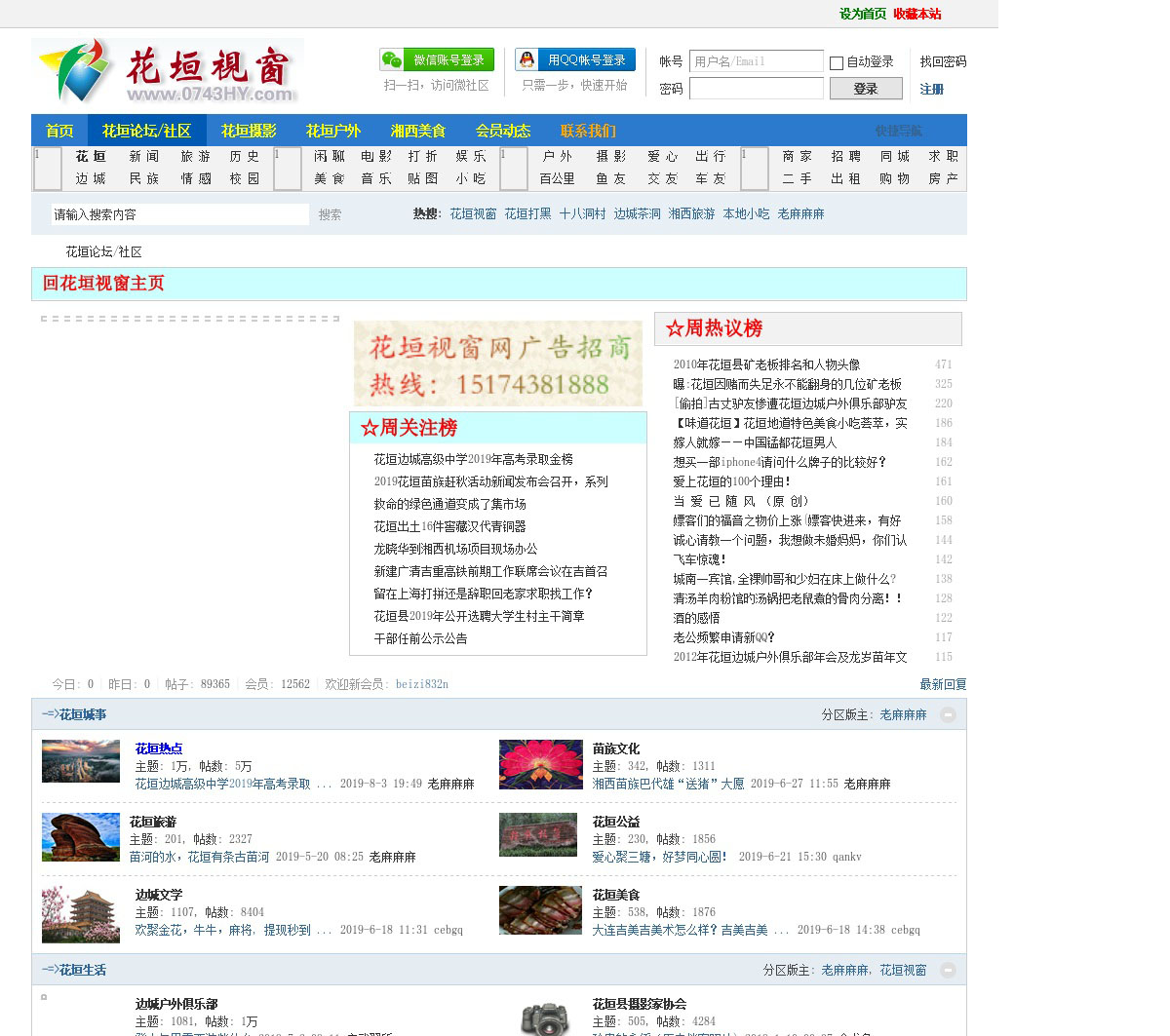Click the 找回密码 link

coord(943,61)
